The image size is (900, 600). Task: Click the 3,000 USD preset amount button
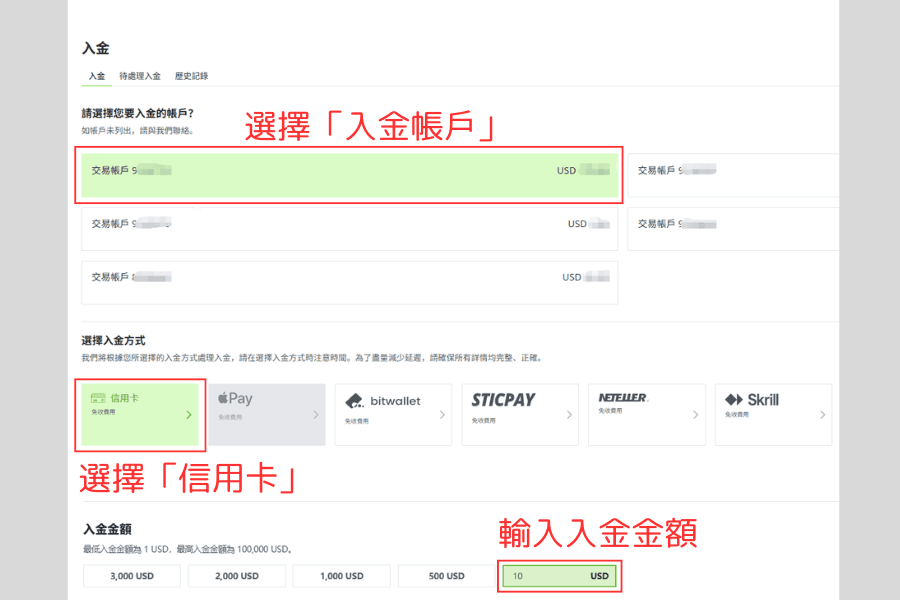131,576
